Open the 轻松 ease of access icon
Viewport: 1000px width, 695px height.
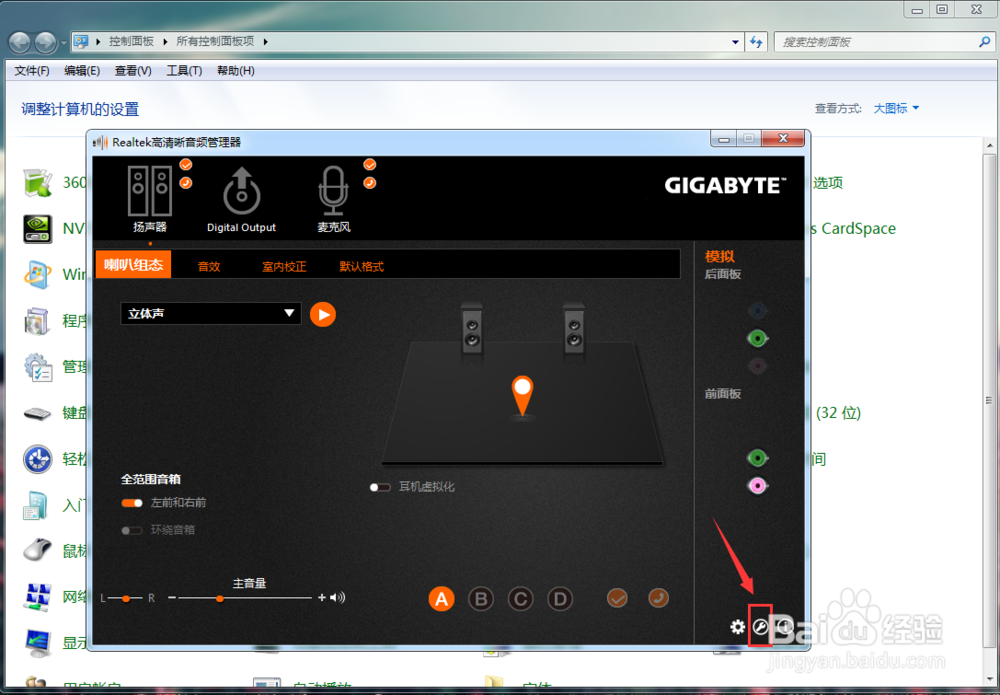(x=38, y=459)
